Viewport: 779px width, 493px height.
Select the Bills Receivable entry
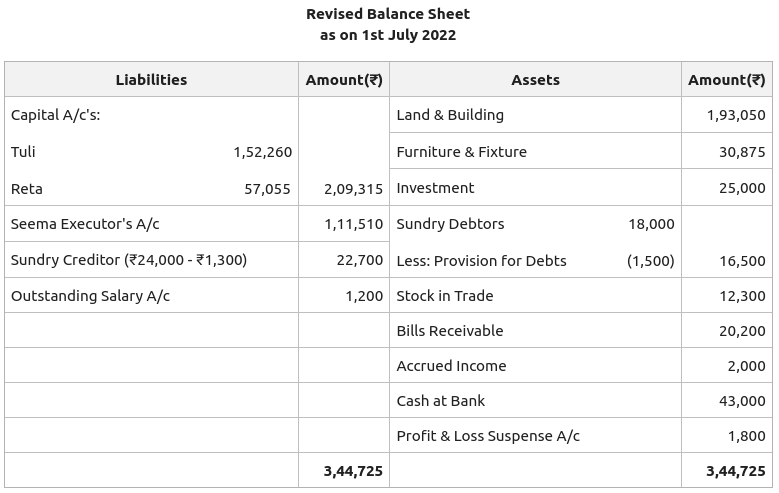click(449, 331)
